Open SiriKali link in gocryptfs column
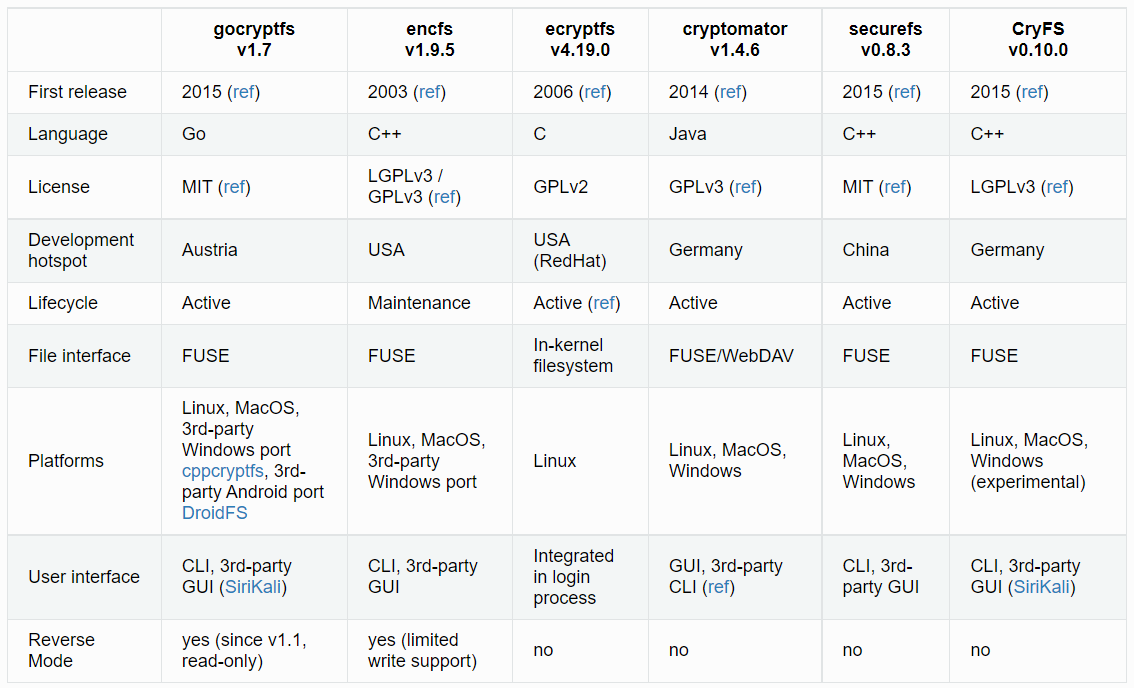Screen dimensions: 1134x688 click(254, 587)
